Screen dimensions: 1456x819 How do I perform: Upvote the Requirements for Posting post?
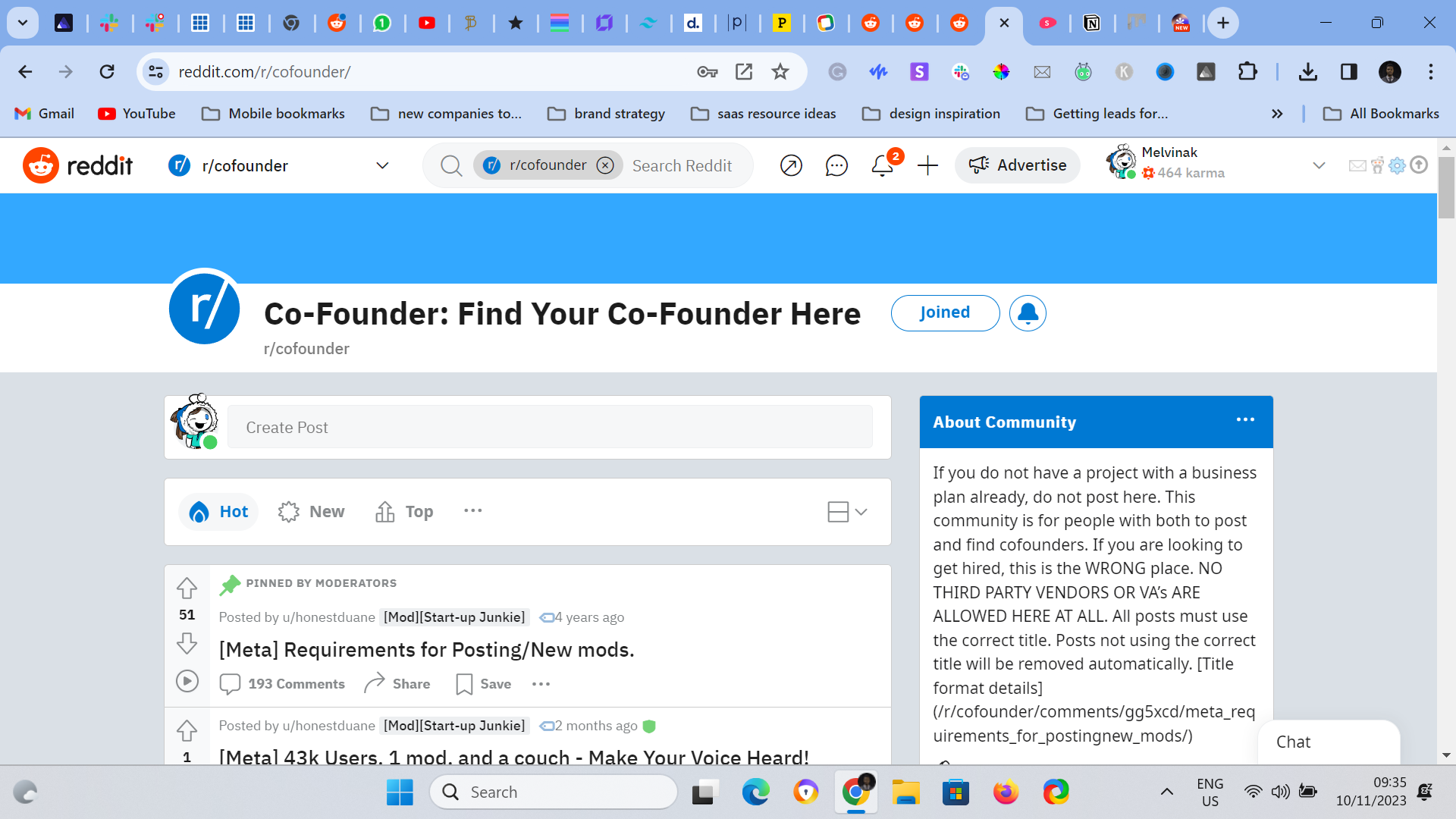187,588
